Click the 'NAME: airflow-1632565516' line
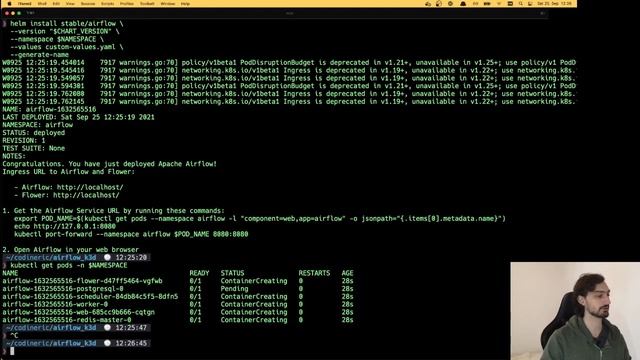The width and height of the screenshot is (640, 360). [x=49, y=109]
